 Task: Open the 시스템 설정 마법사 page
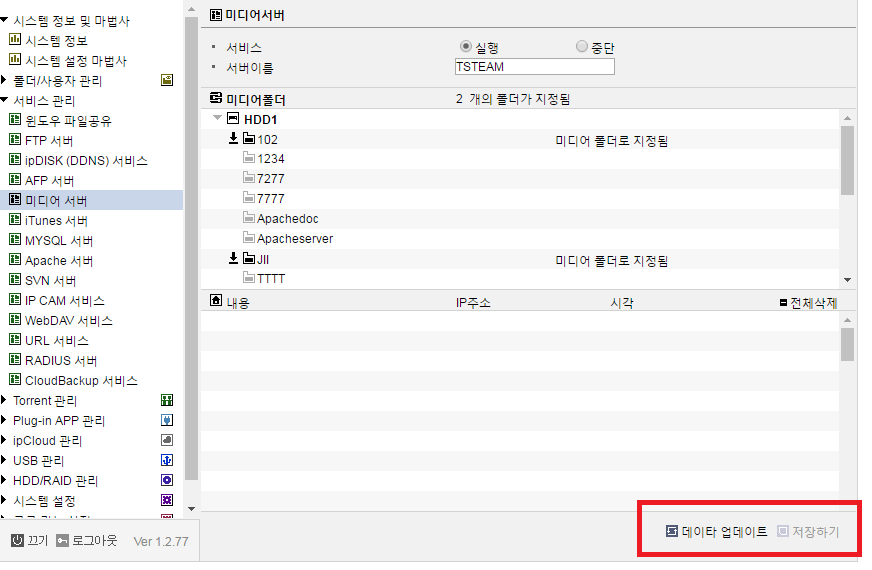click(x=76, y=61)
